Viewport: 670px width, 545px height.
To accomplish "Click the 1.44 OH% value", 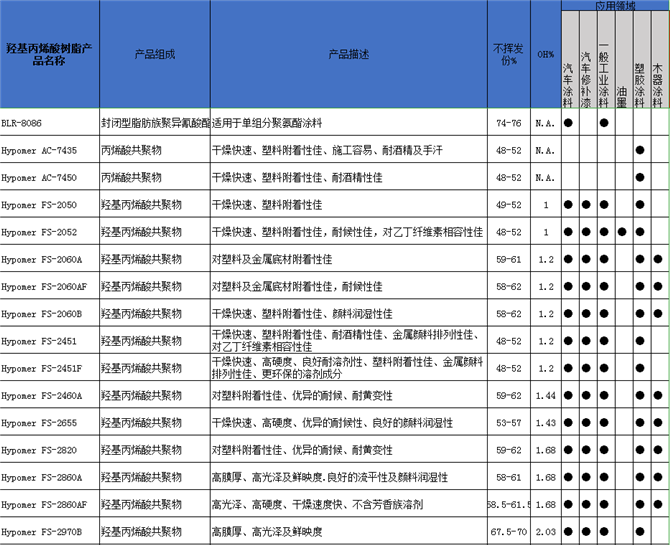I will click(x=546, y=395).
